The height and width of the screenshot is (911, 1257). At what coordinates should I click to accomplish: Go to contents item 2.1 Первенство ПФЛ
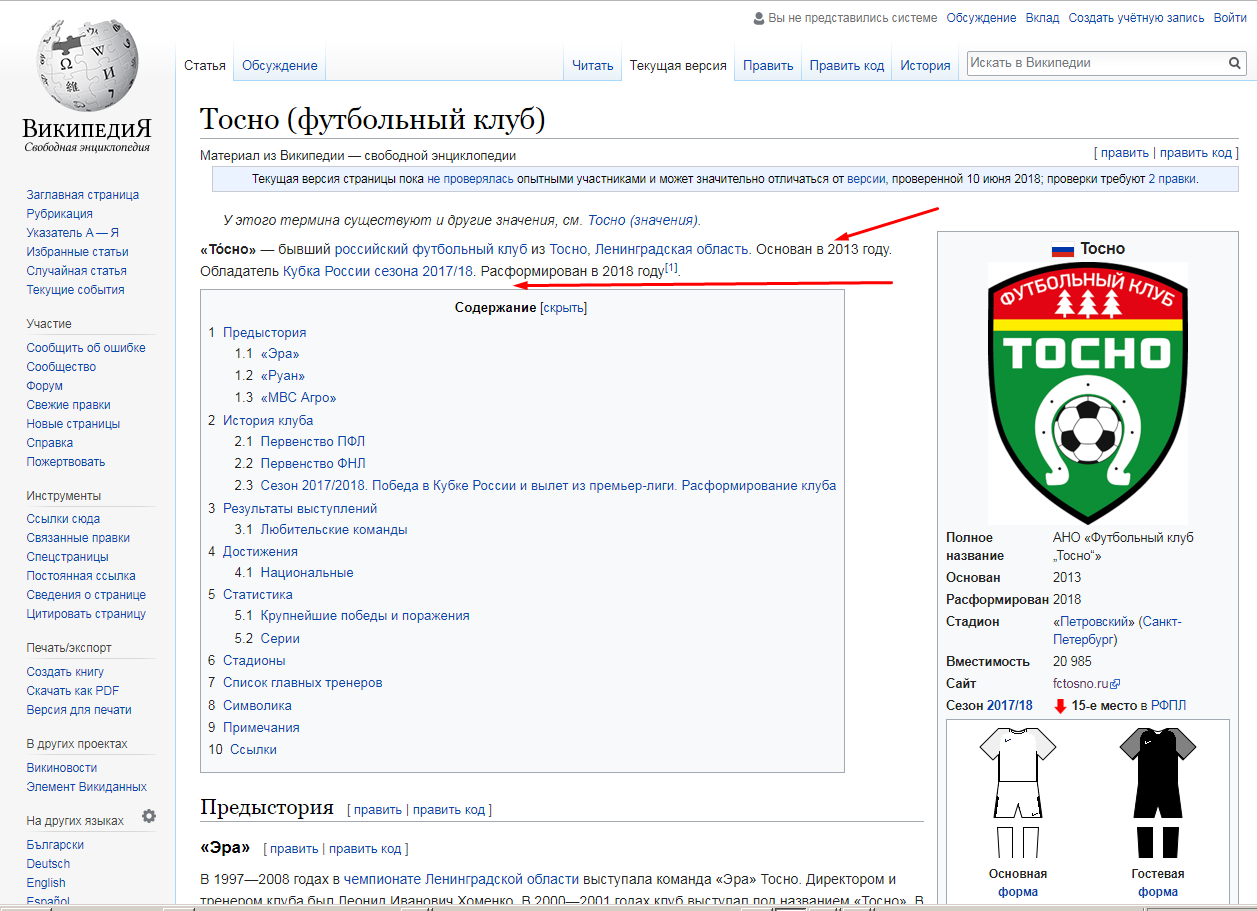[x=300, y=442]
